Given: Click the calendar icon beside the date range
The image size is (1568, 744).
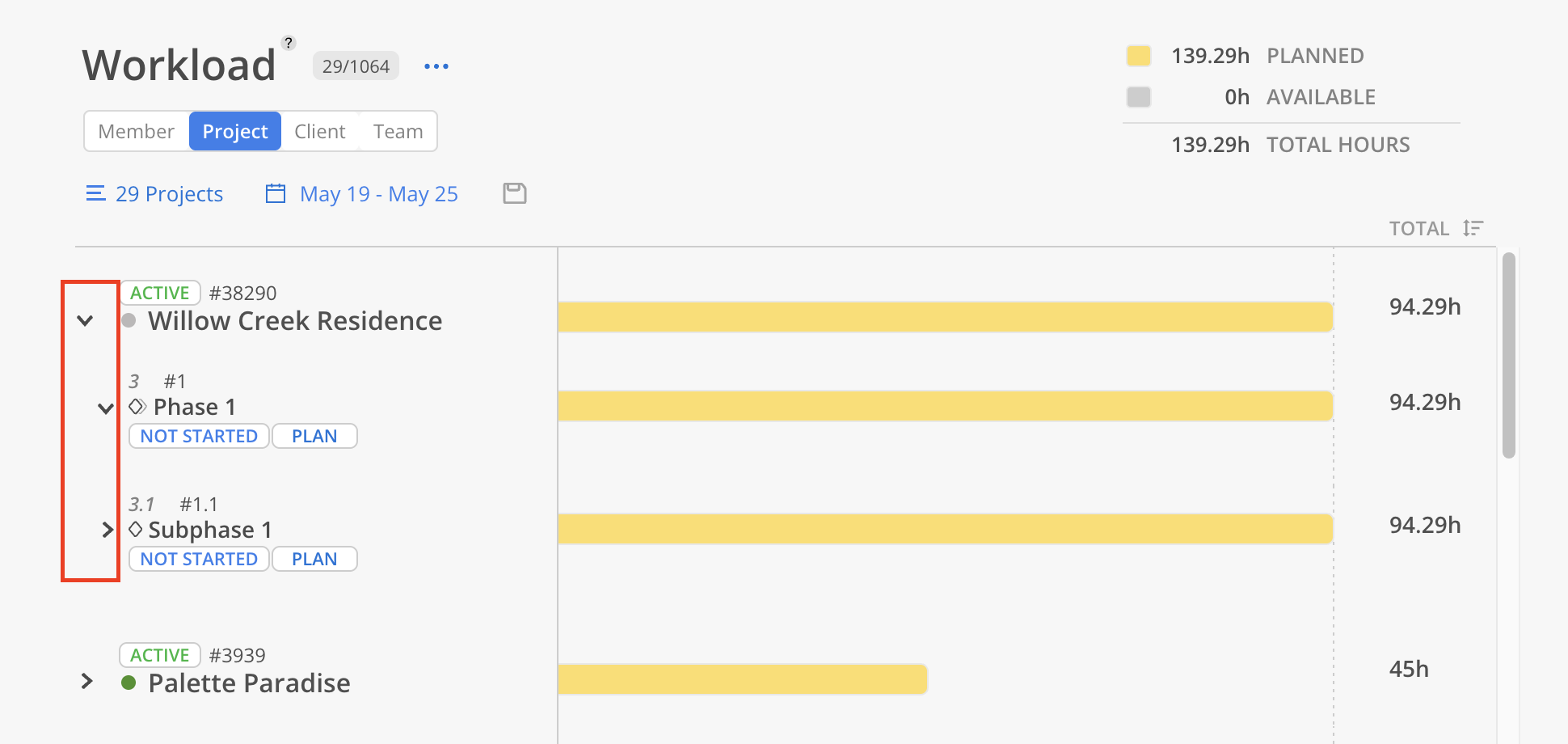Looking at the screenshot, I should (x=275, y=193).
